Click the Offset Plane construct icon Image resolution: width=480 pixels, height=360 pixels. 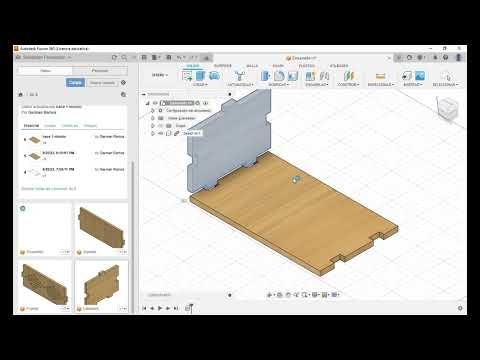tap(348, 76)
